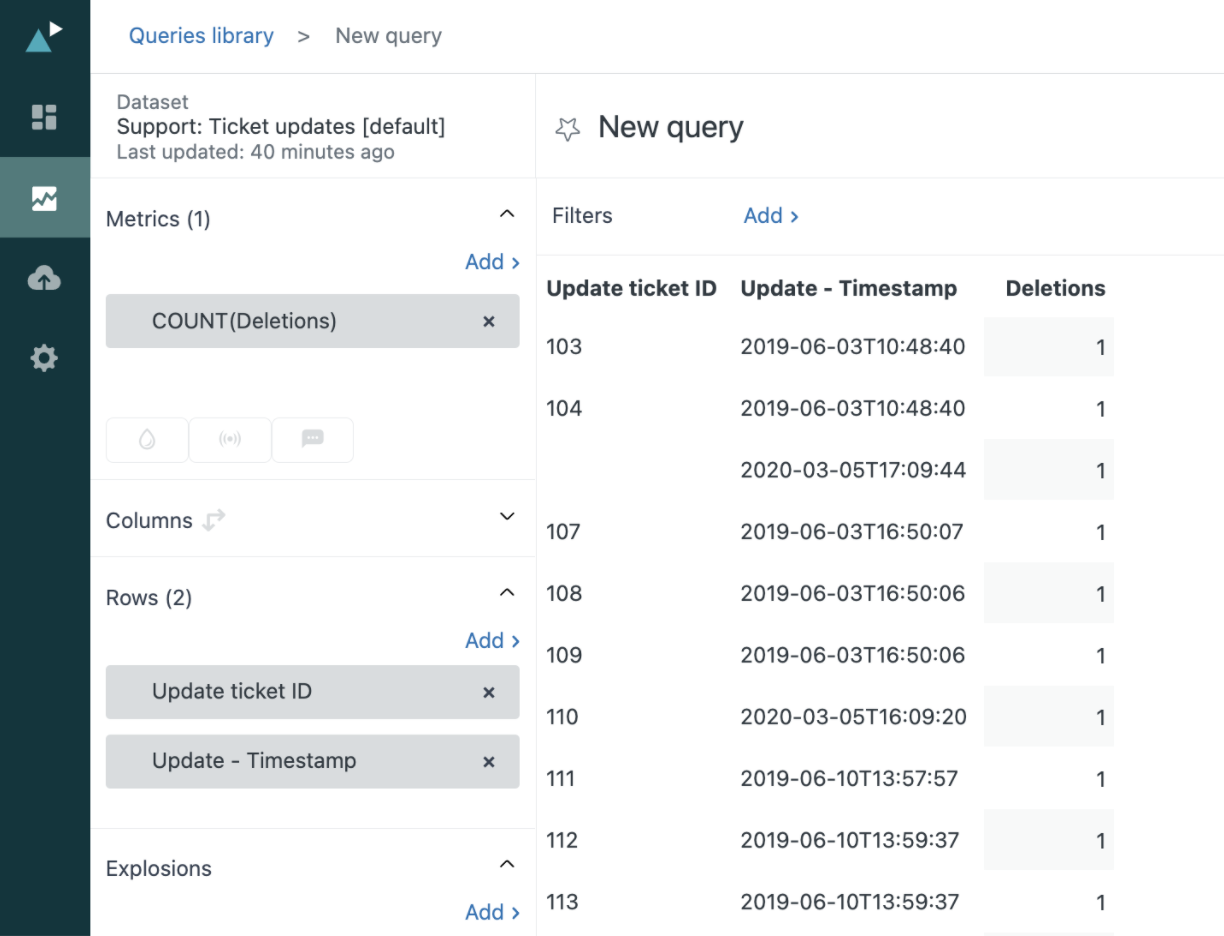Screen dimensions: 1224x936
Task: Go to Queries library breadcrumb
Action: pos(201,36)
